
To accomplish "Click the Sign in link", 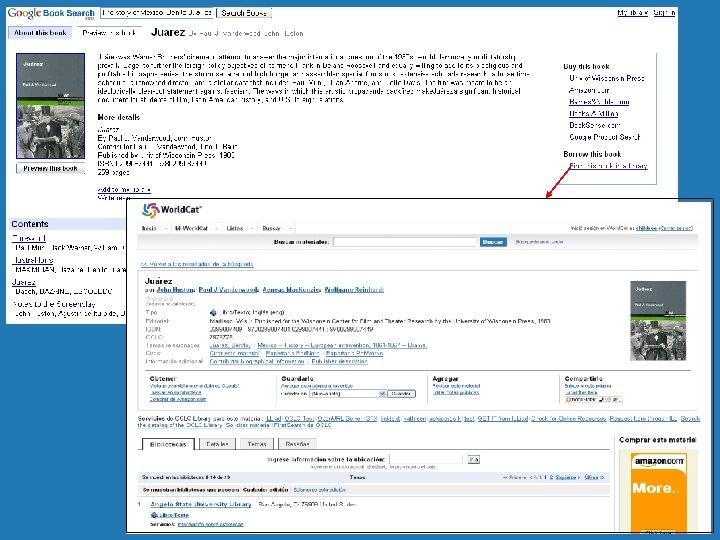I will click(x=664, y=12).
